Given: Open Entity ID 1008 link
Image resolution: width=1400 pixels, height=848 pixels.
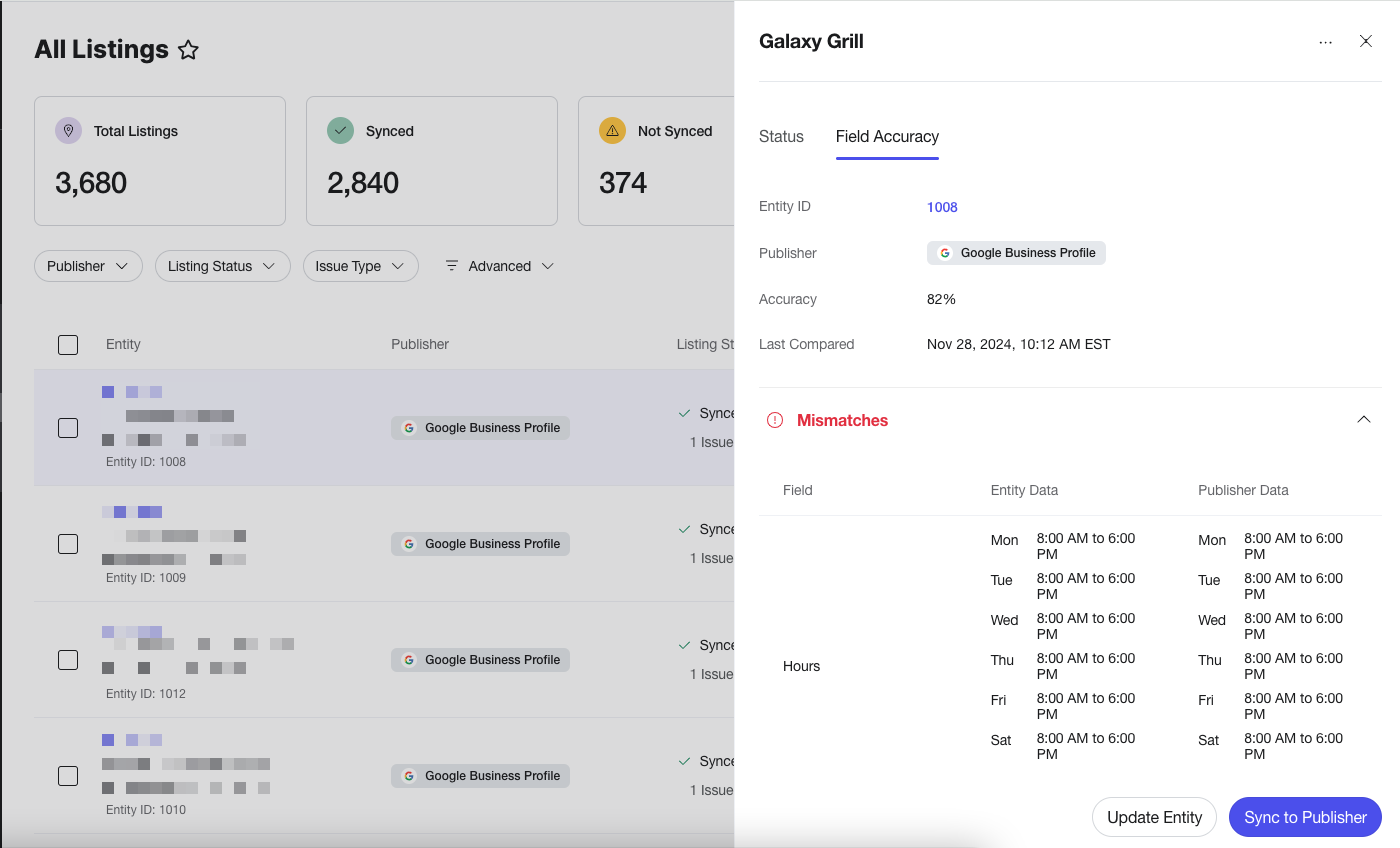Looking at the screenshot, I should [x=942, y=207].
